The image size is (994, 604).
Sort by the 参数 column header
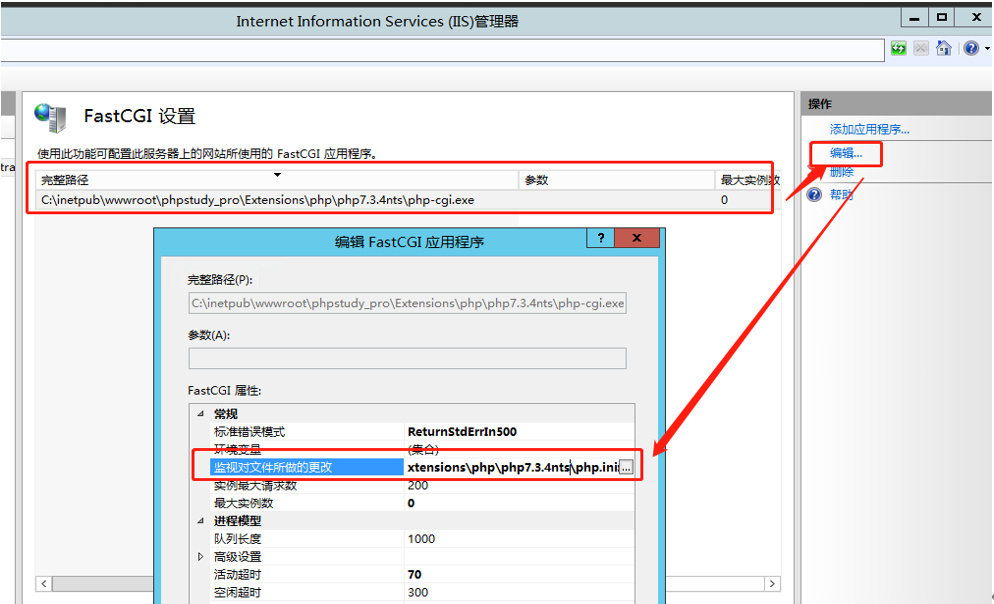[617, 180]
